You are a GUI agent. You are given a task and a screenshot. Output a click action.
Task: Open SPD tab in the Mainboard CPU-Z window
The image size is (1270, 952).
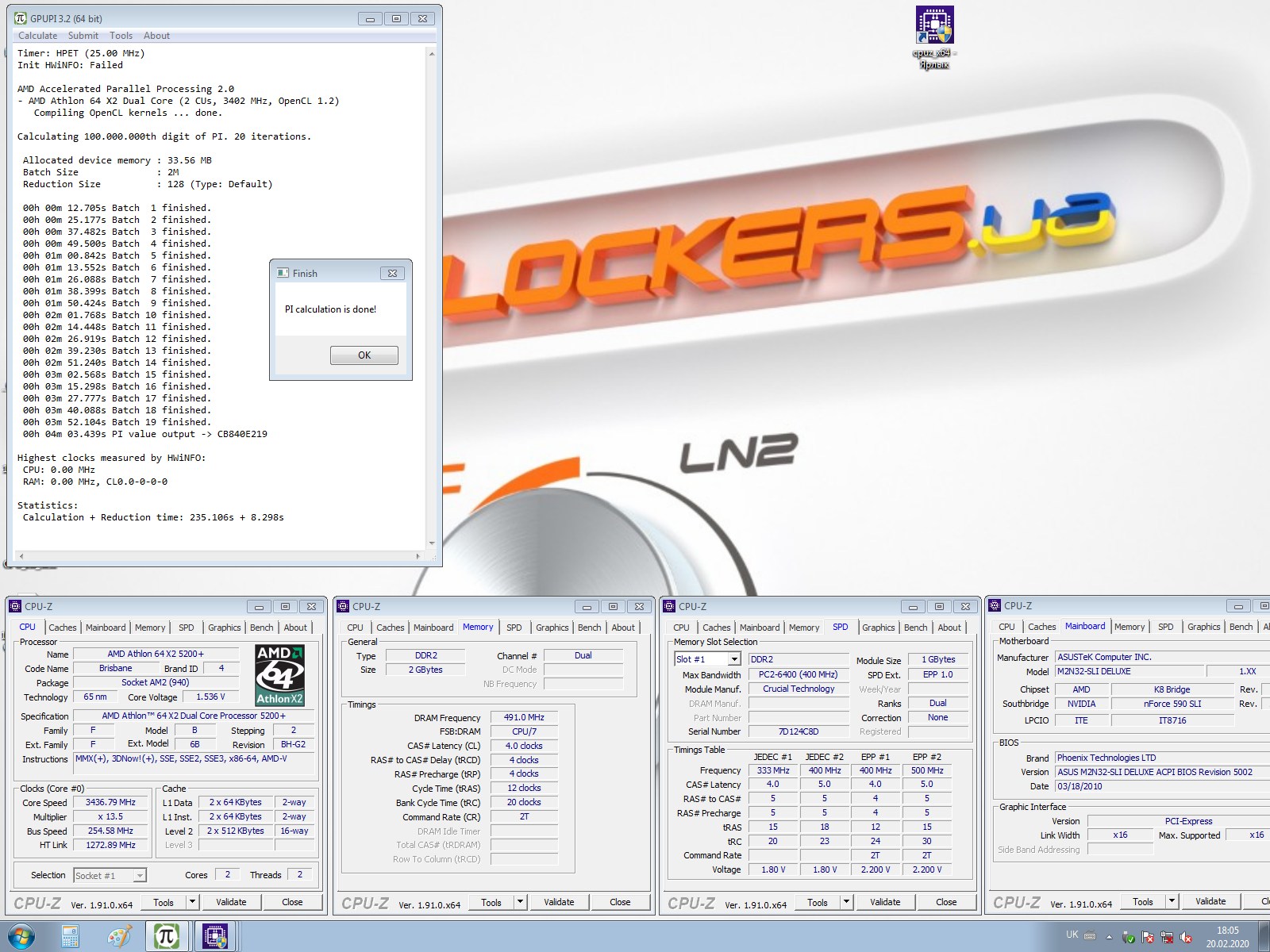1165,627
